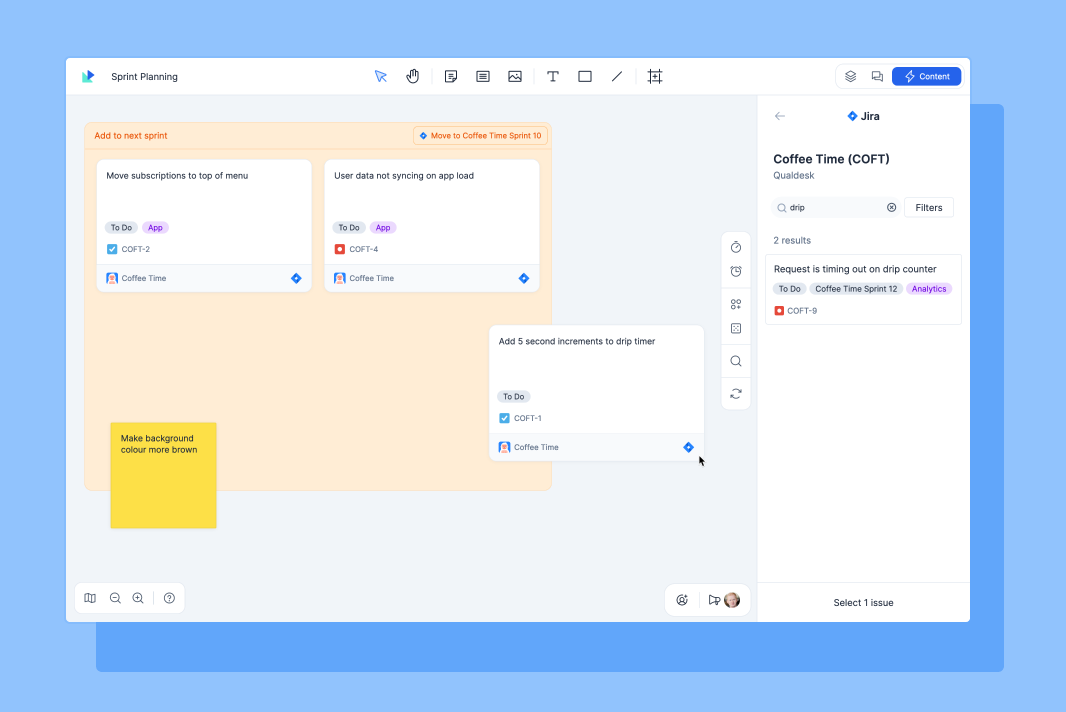
Task: Open Search from the right toolbar
Action: (x=736, y=361)
